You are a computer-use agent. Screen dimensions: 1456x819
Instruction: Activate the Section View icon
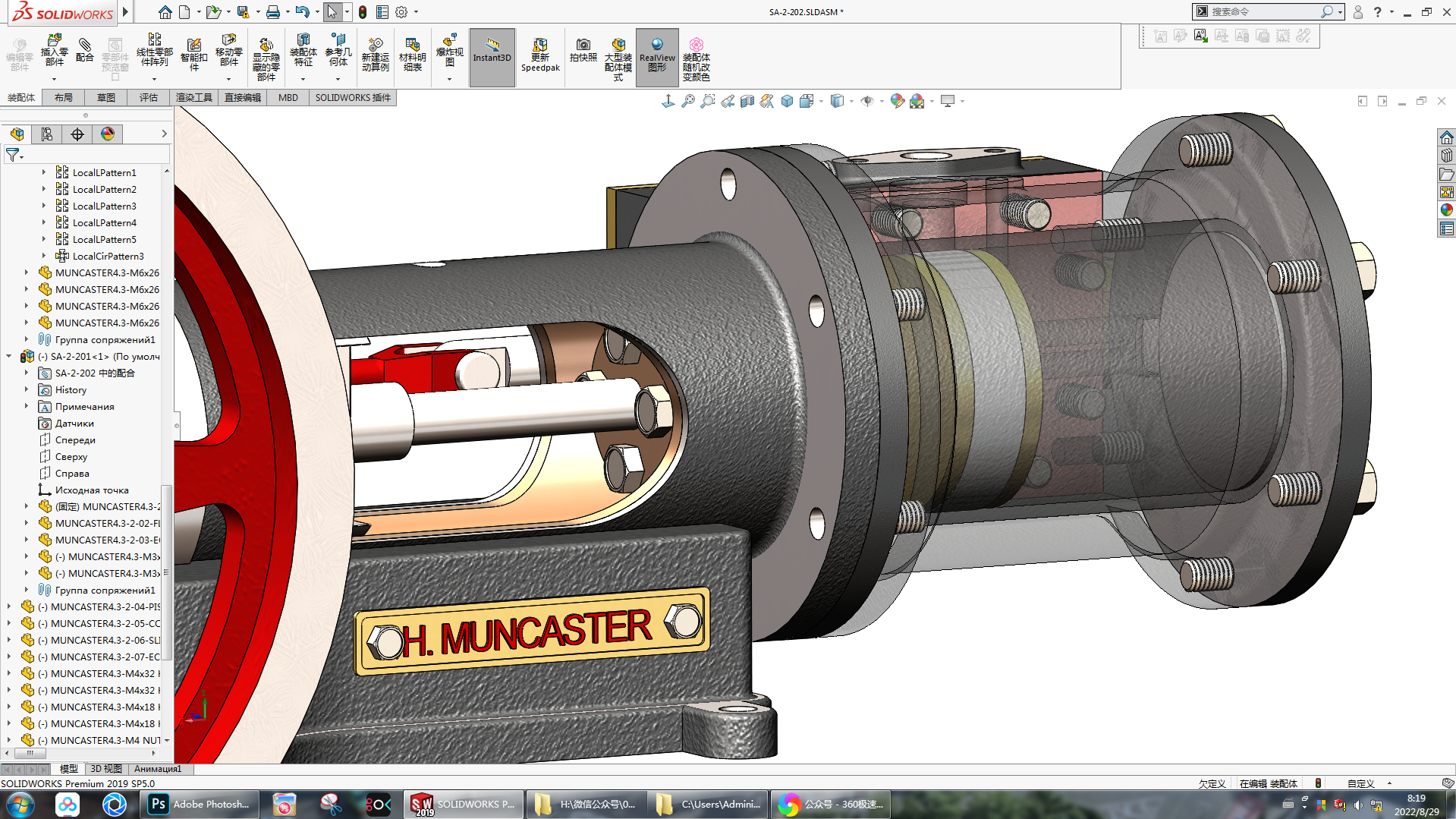(x=747, y=101)
